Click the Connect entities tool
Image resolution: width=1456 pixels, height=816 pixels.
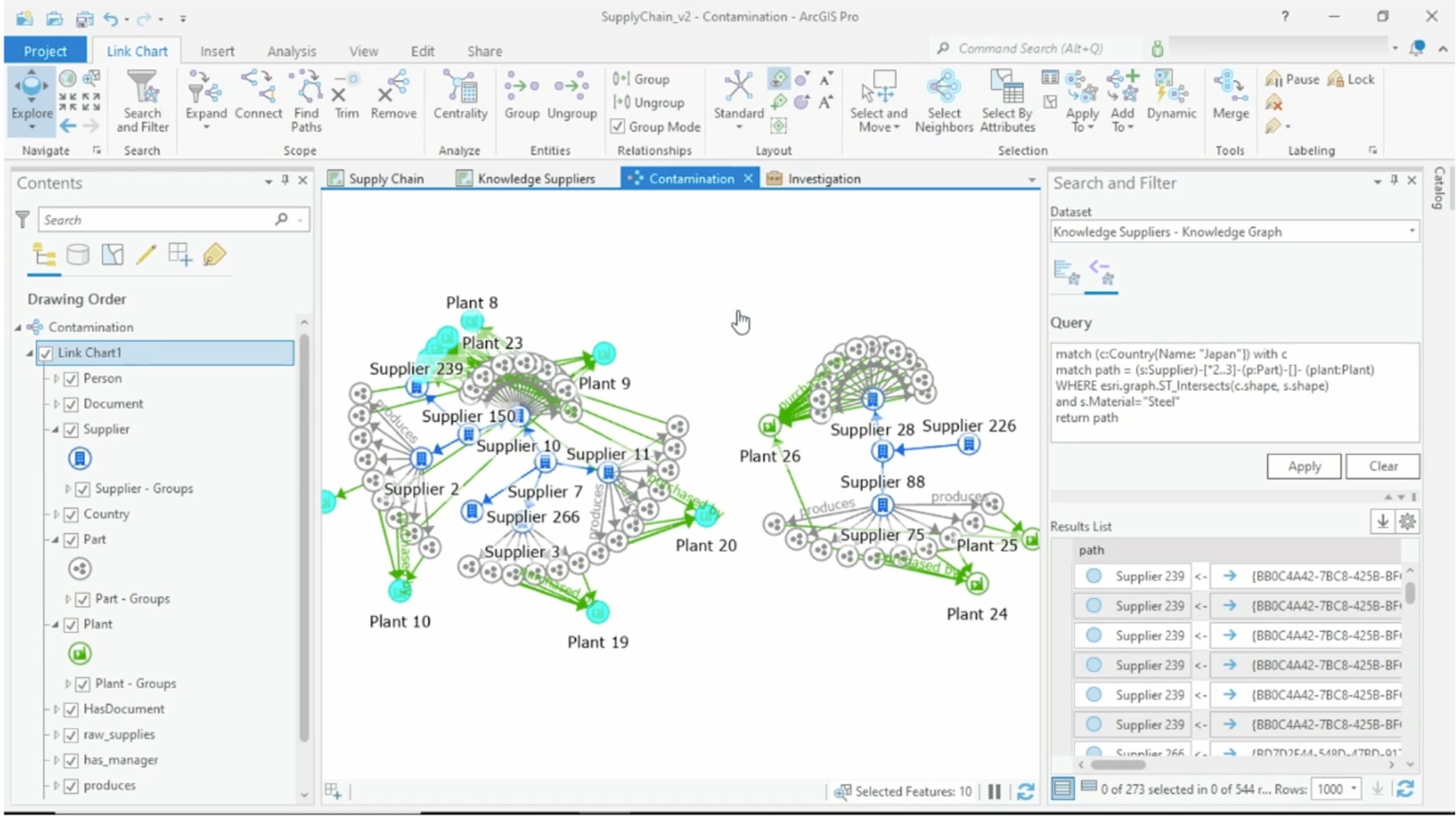tap(258, 94)
